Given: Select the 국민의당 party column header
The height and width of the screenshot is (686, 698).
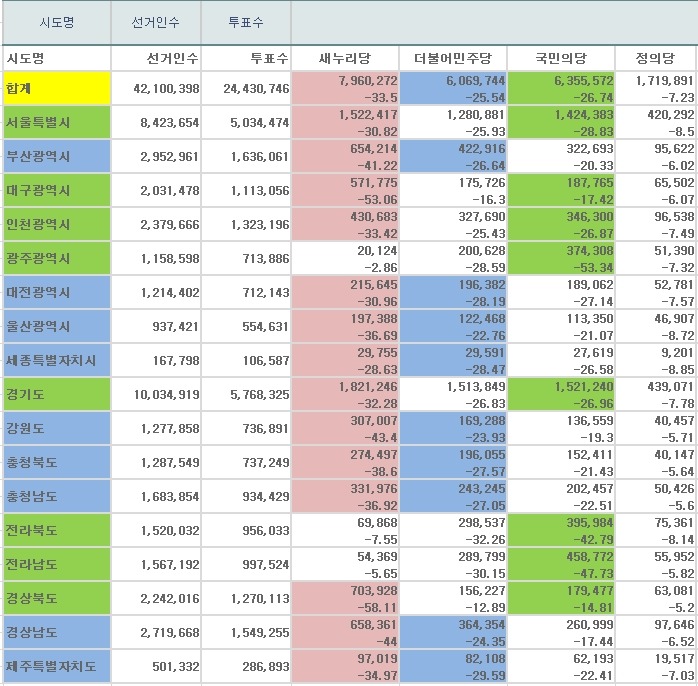Looking at the screenshot, I should (561, 58).
